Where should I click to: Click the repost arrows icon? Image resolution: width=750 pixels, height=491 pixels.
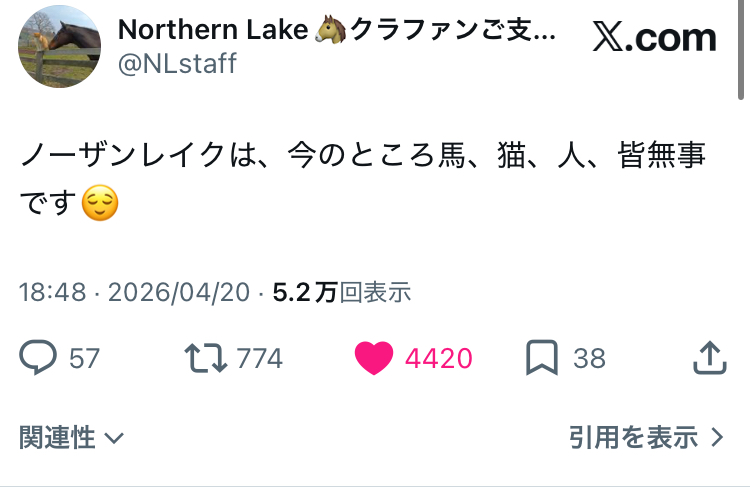pyautogui.click(x=206, y=357)
